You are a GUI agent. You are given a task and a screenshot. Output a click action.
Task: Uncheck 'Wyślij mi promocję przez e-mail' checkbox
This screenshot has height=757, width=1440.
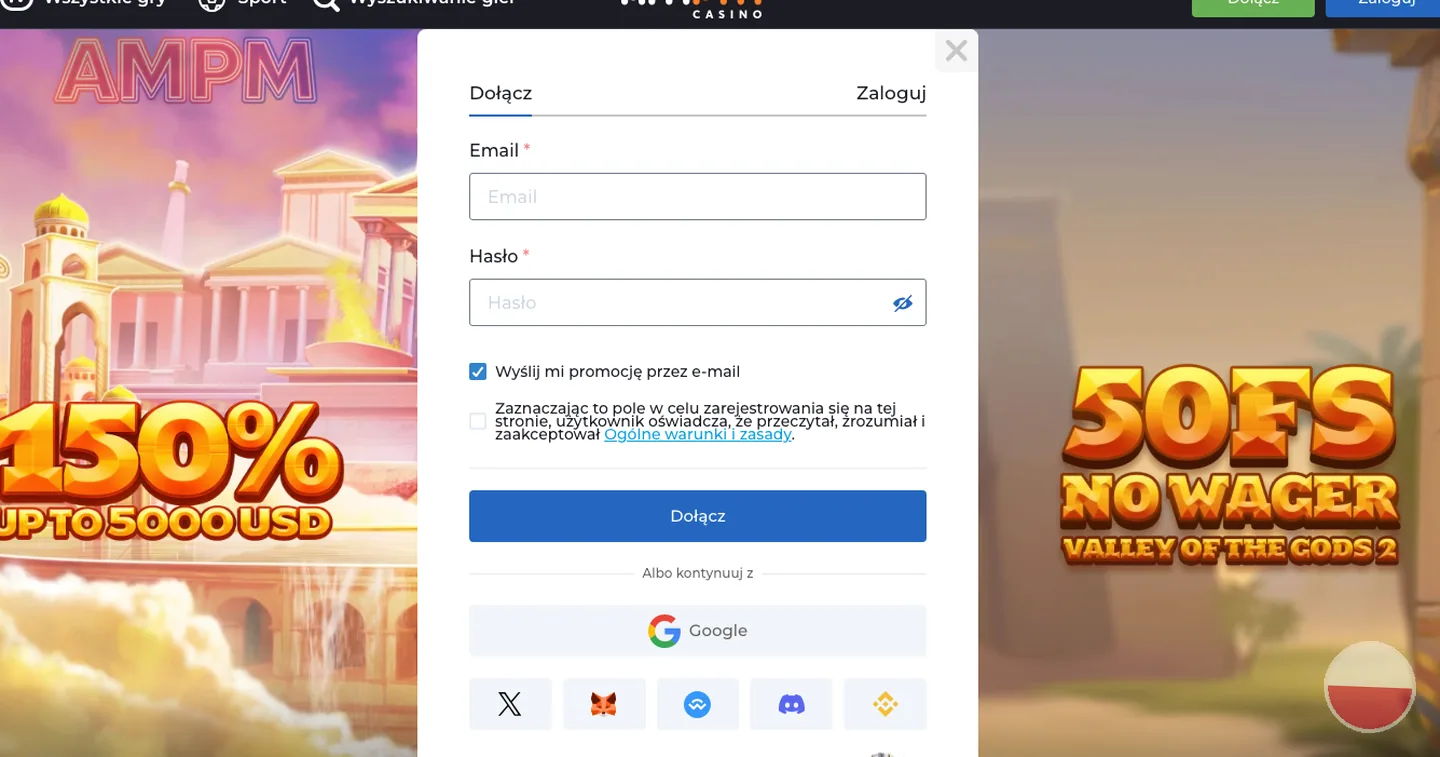pos(478,372)
